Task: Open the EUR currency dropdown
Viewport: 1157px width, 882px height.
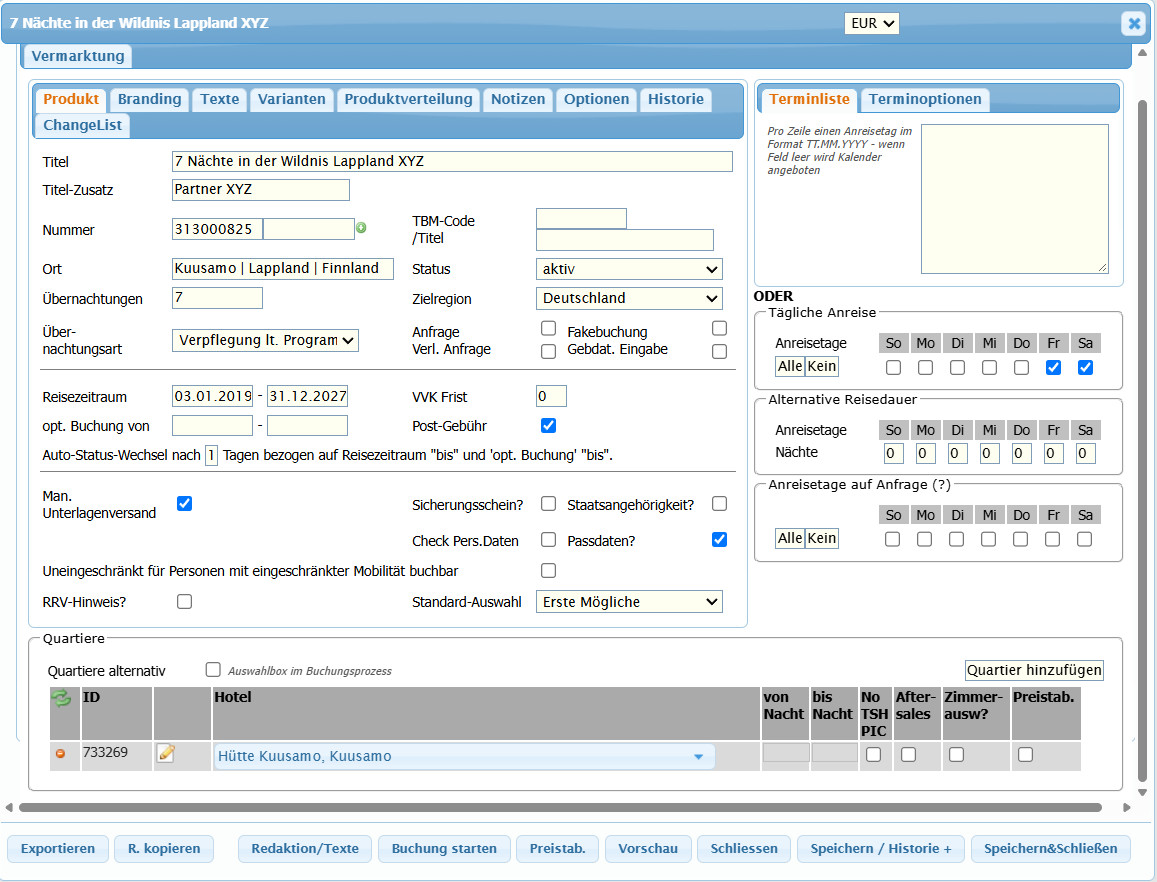Action: pyautogui.click(x=872, y=24)
